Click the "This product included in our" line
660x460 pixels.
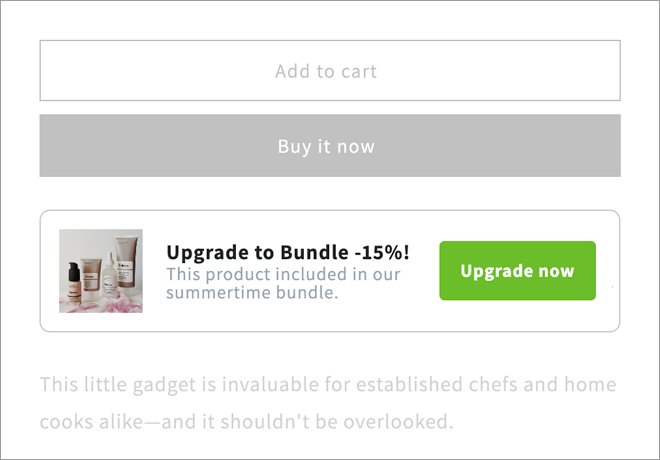click(x=283, y=274)
